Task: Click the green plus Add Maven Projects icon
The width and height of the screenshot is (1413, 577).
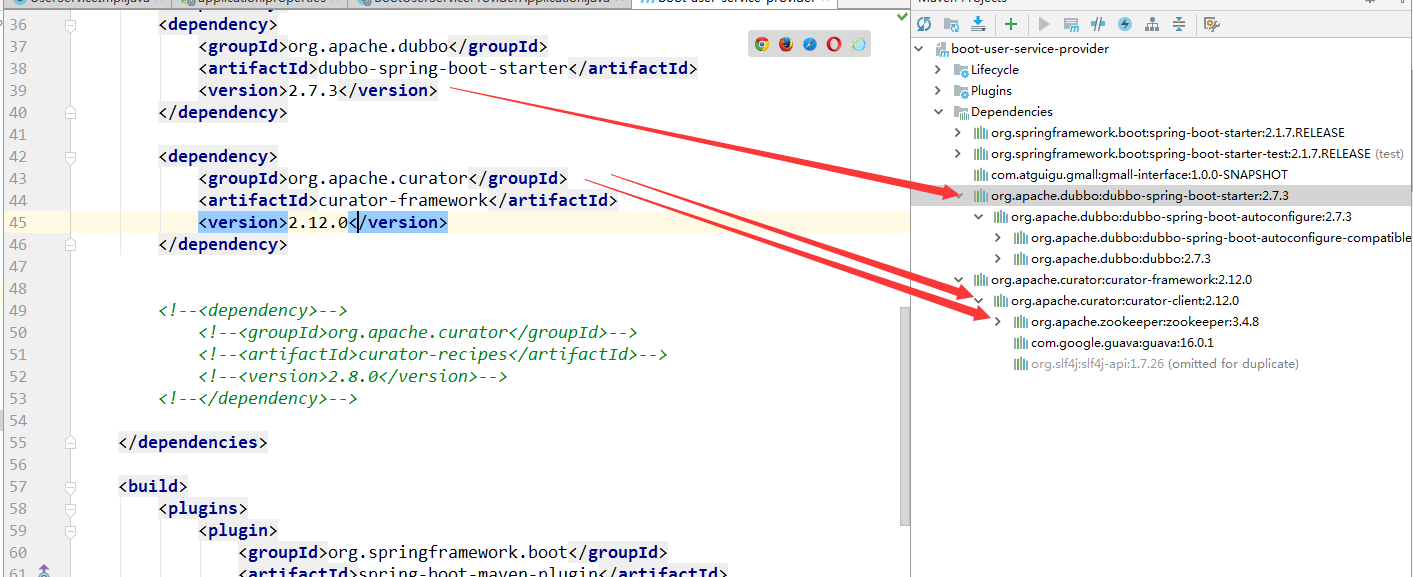Action: (1011, 24)
